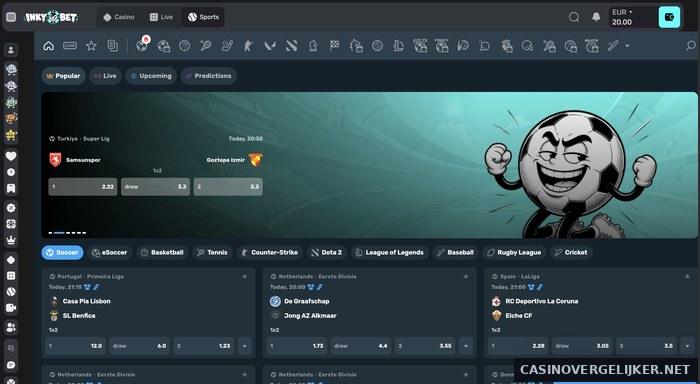700x384 pixels.
Task: Bet on De Graafschap win at 1.73
Action: (297, 346)
